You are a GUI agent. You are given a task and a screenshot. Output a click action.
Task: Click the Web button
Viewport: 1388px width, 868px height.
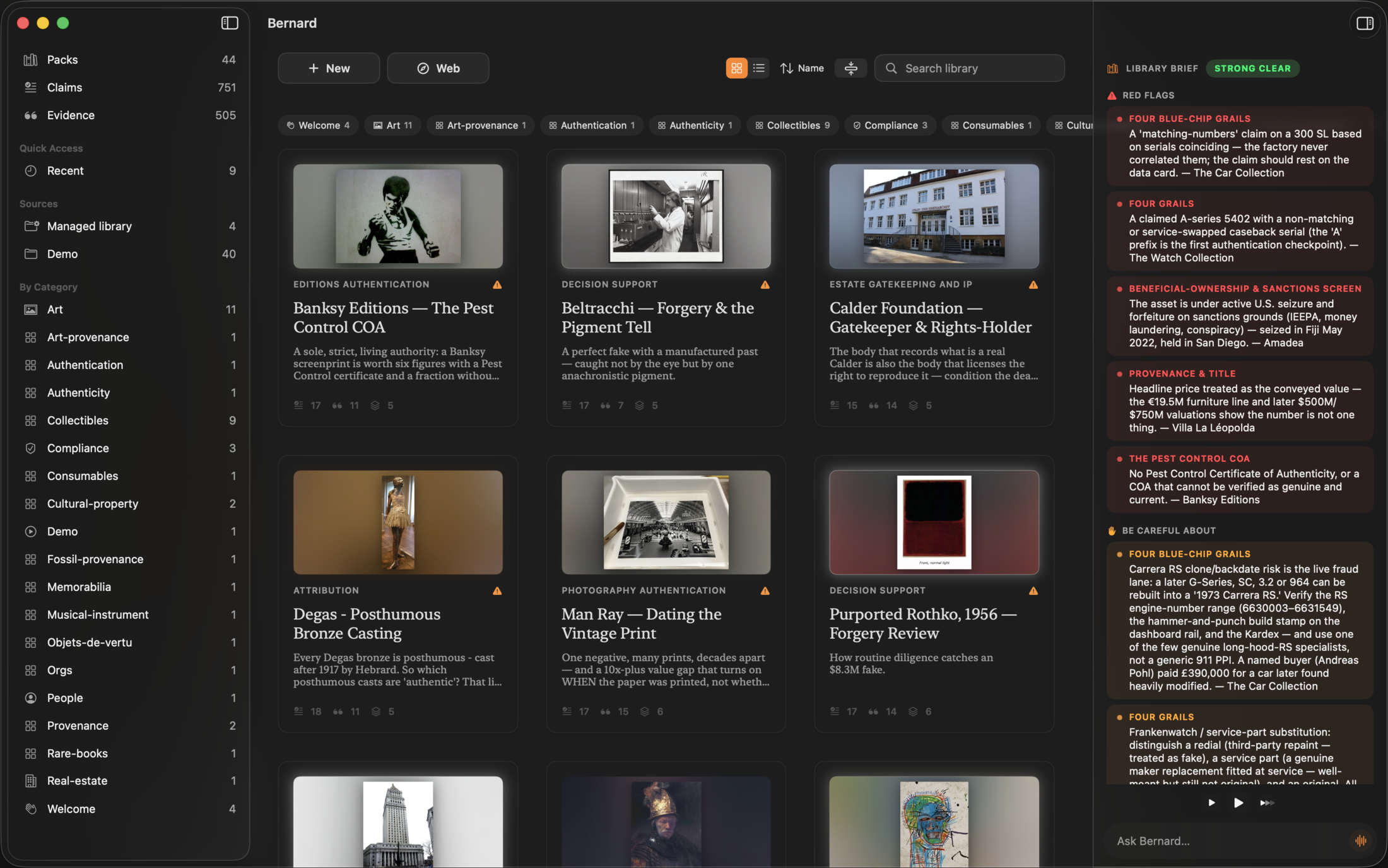click(438, 68)
